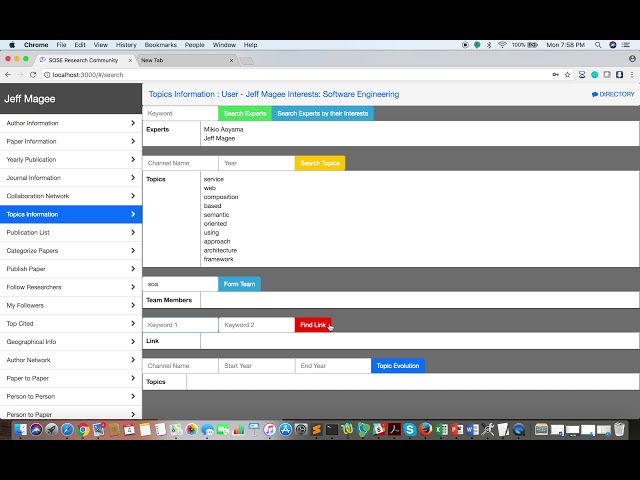Viewport: 640px width, 480px height.
Task: Expand Geographical Info chevron
Action: (x=133, y=342)
